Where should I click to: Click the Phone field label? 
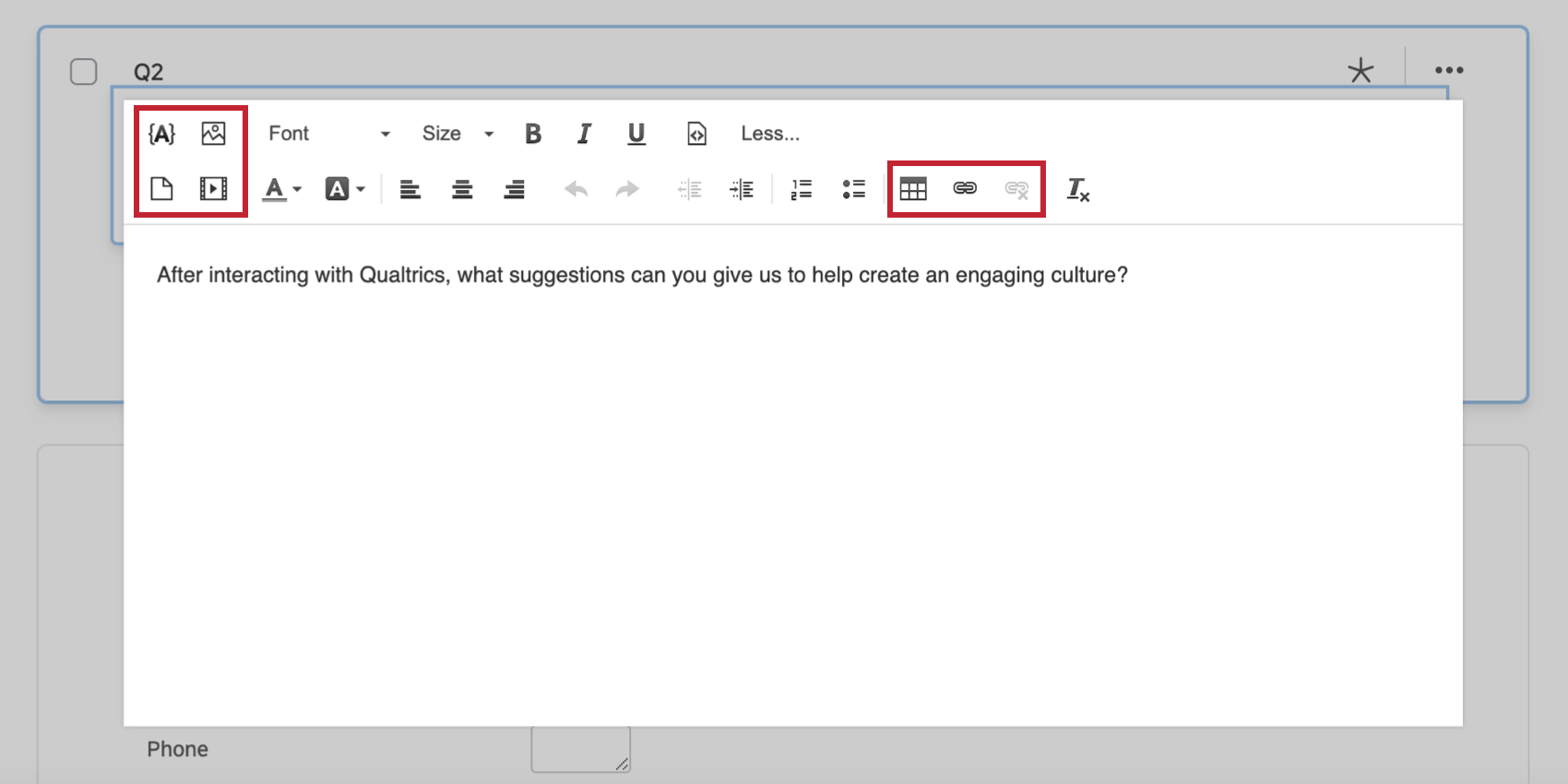tap(177, 749)
